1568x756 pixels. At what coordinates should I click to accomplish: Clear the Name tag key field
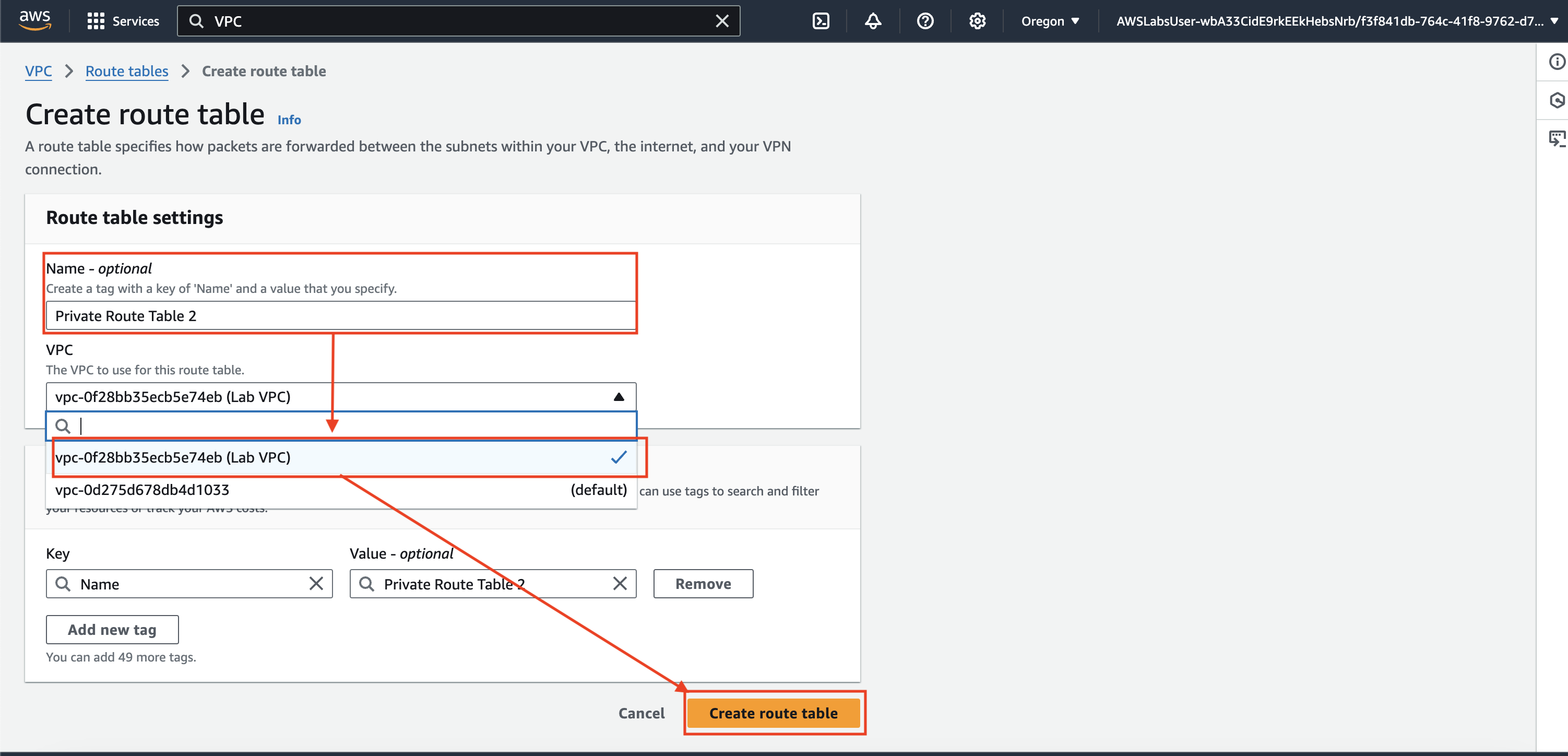tap(316, 584)
